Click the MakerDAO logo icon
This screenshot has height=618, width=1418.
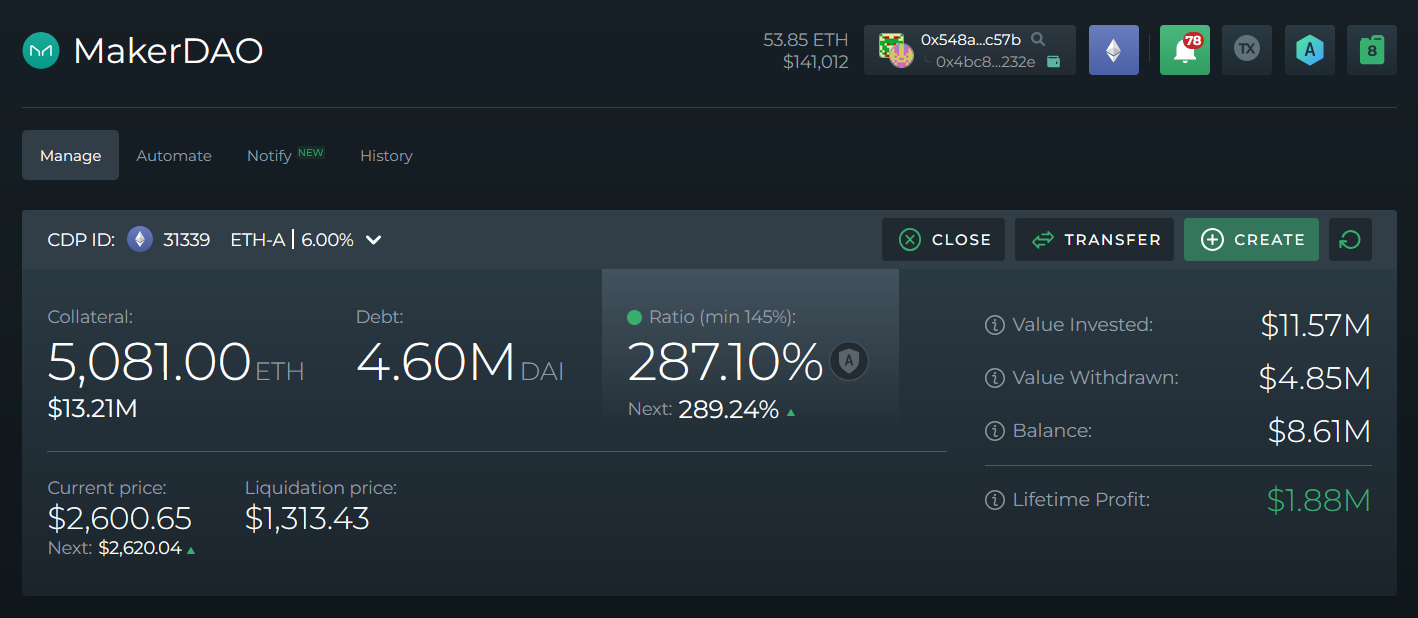[41, 50]
